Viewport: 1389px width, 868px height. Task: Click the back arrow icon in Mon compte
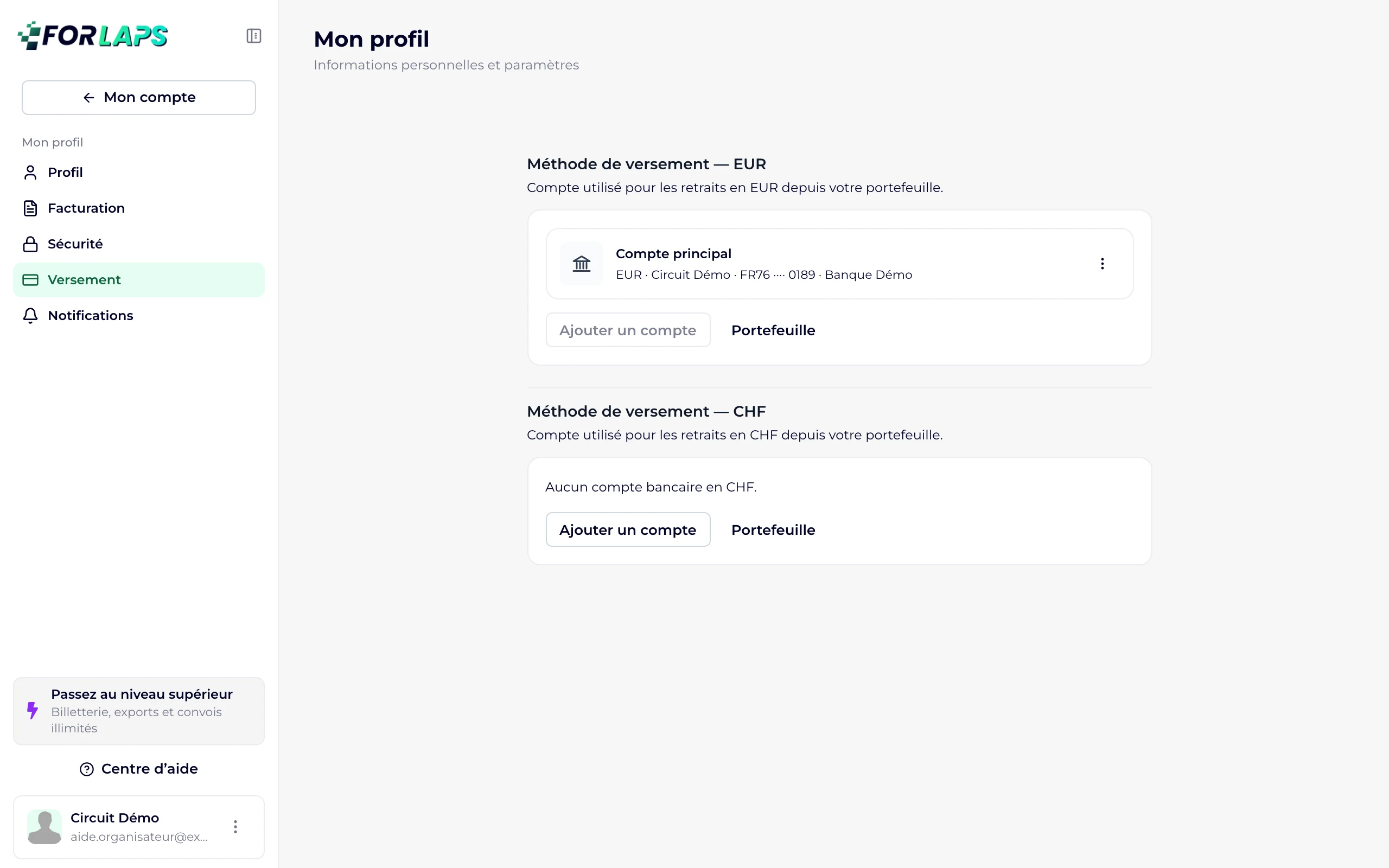89,98
